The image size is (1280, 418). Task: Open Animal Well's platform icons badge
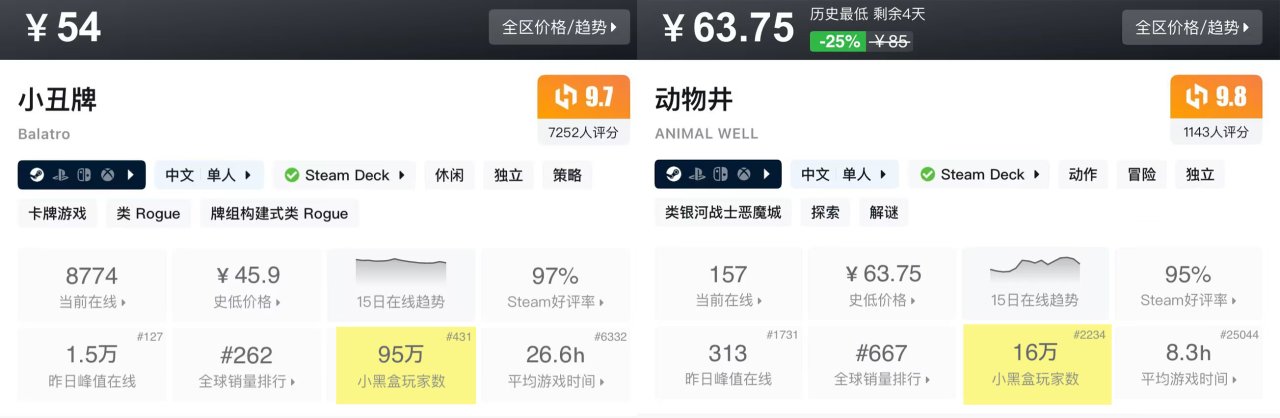click(718, 175)
